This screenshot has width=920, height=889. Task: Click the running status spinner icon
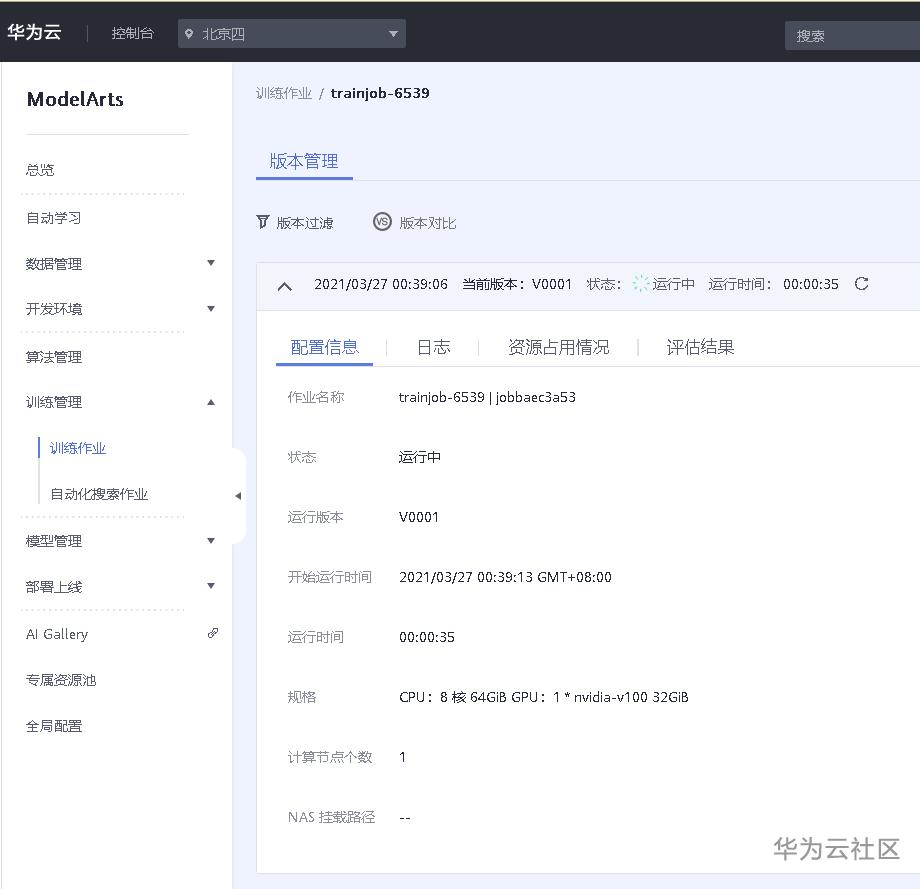(x=641, y=284)
